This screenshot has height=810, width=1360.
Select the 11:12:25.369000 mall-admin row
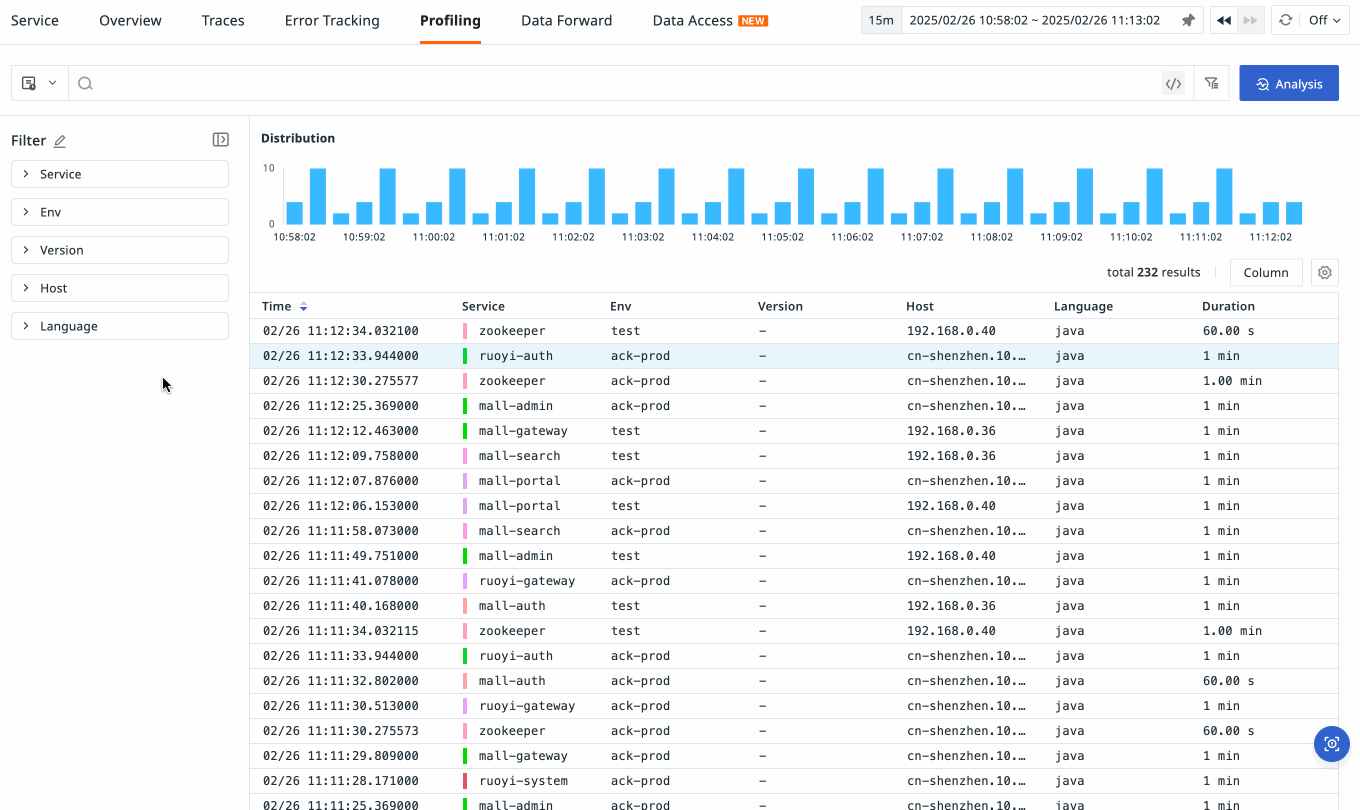coord(794,406)
